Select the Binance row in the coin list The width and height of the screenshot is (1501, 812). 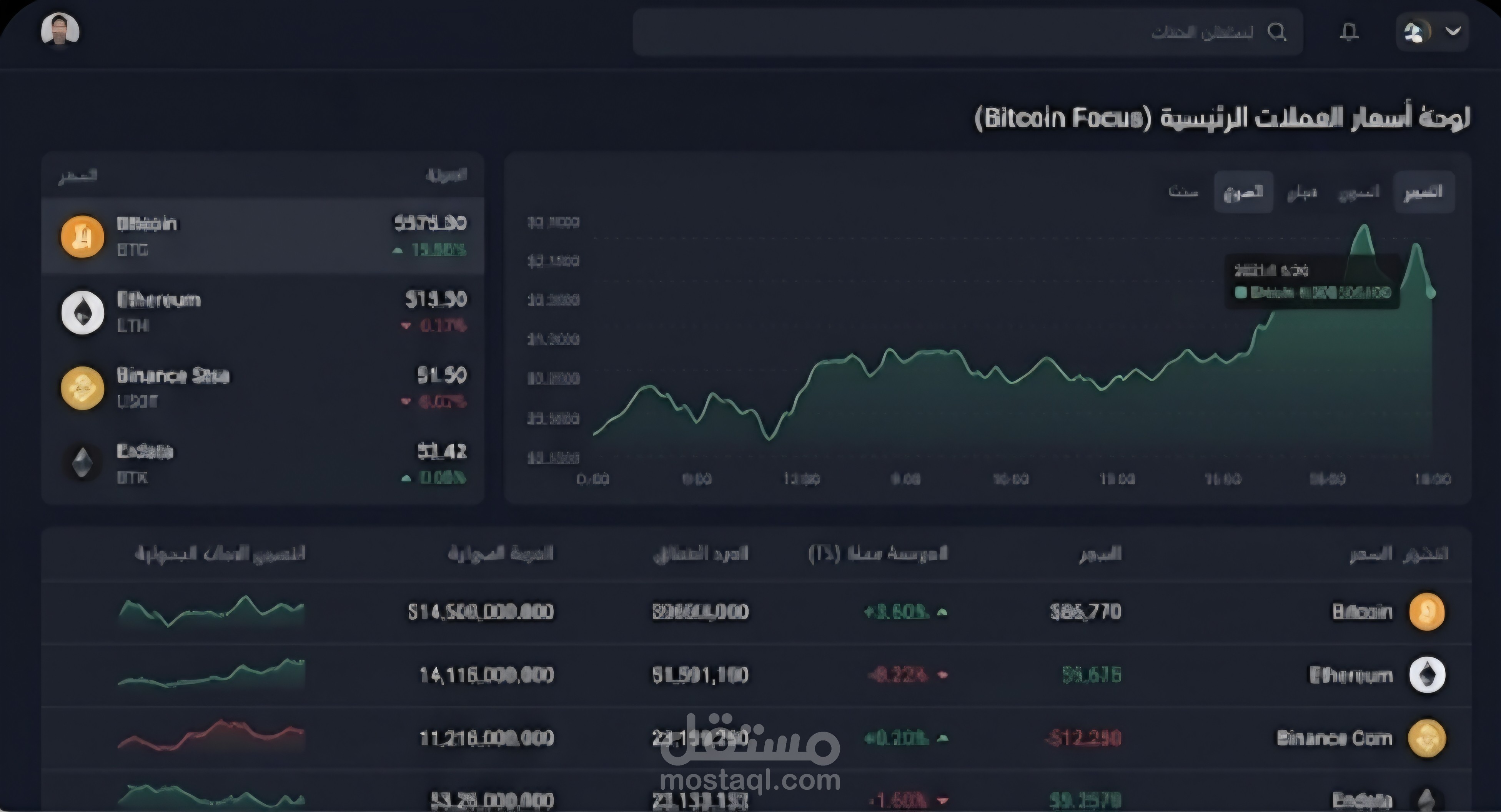[263, 388]
